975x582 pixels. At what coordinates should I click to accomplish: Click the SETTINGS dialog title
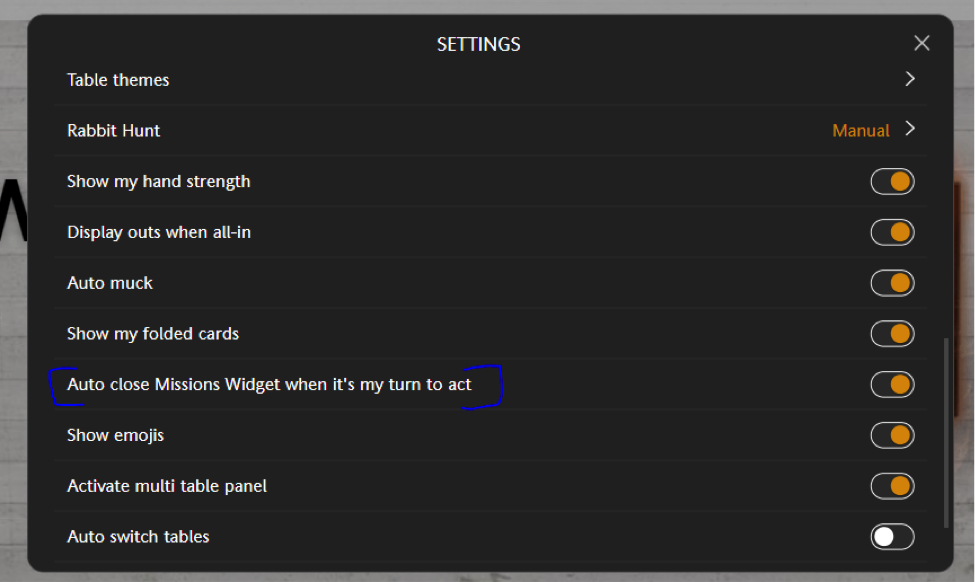pos(478,45)
